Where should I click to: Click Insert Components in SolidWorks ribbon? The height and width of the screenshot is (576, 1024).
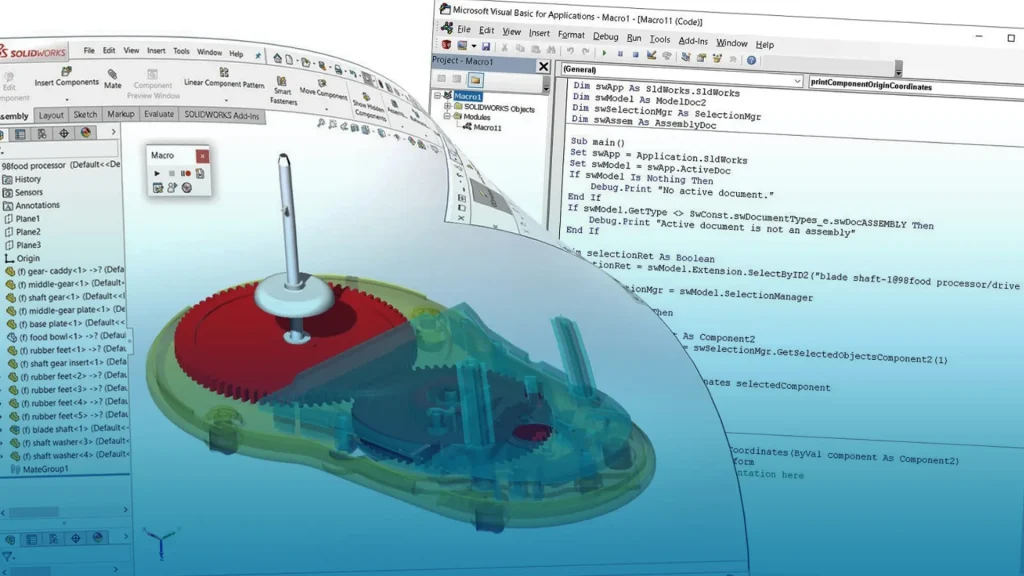pos(67,77)
